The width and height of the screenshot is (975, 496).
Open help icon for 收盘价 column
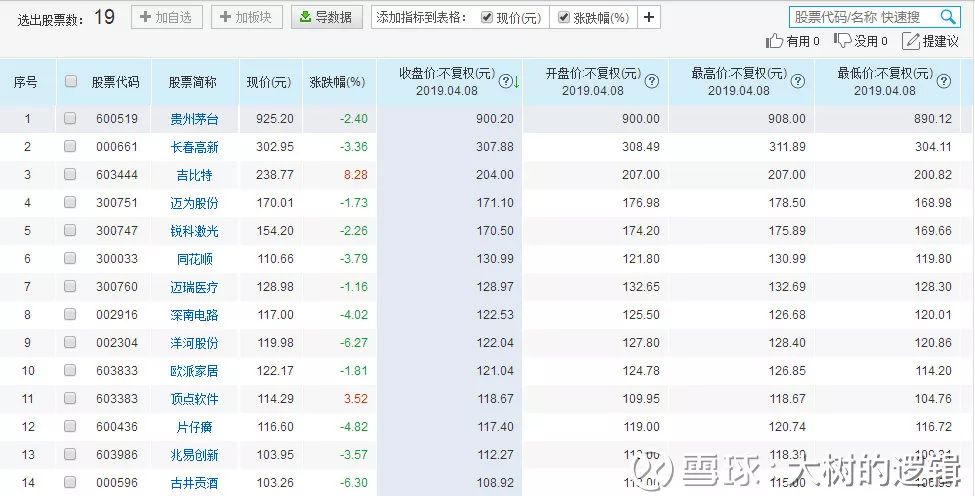click(506, 81)
